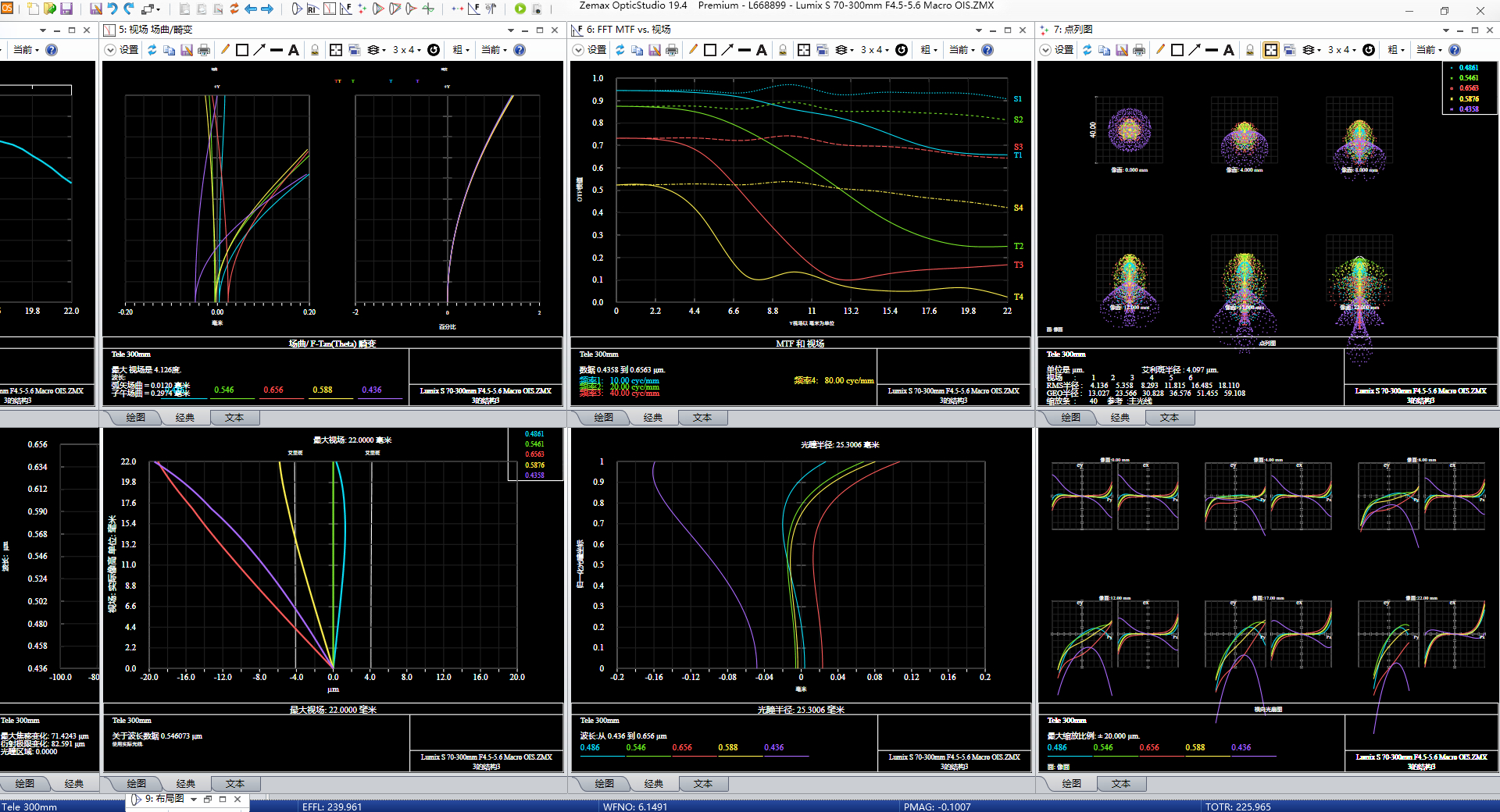
Task: Click PMAG: -0.1007 in the status bar
Action: (937, 807)
